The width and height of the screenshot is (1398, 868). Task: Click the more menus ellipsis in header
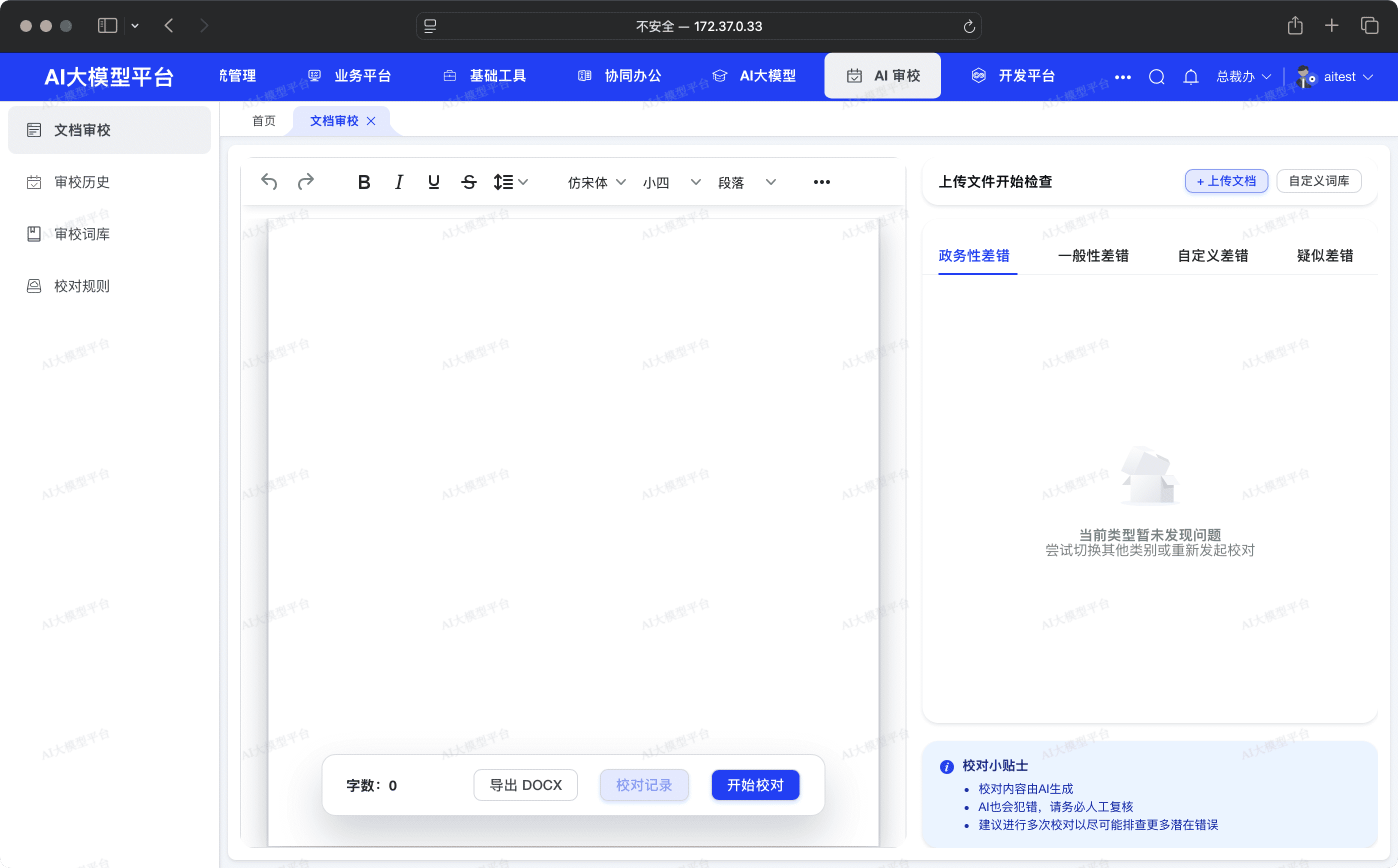[1122, 77]
